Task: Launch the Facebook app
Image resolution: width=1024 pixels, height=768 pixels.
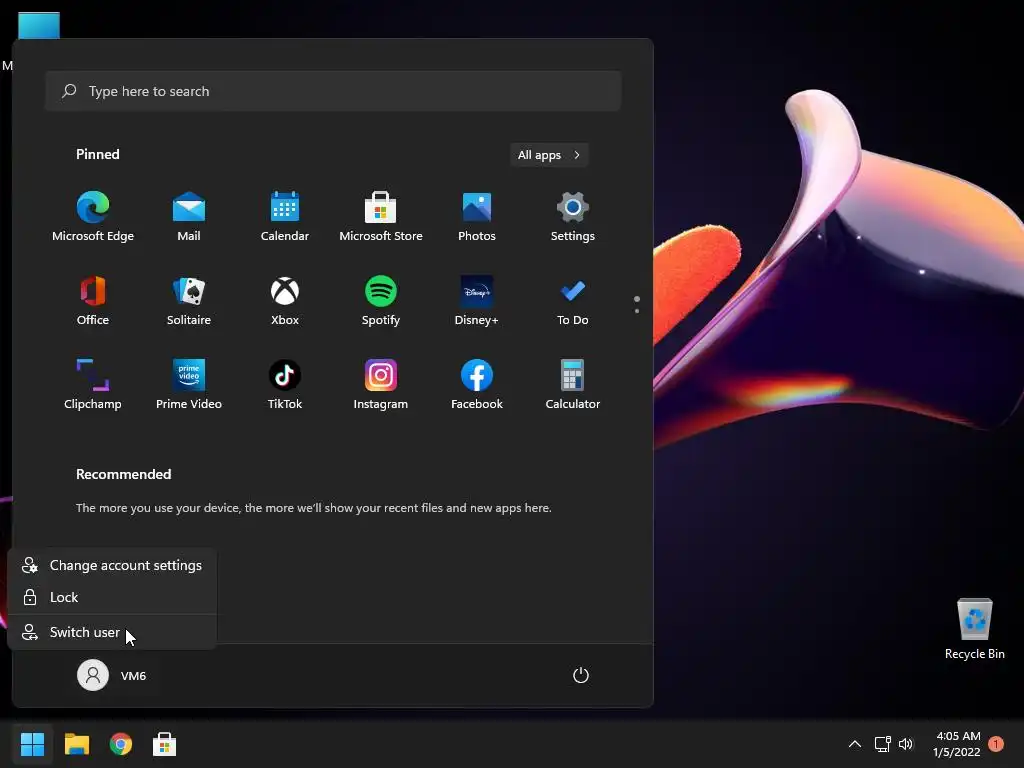Action: coord(477,385)
